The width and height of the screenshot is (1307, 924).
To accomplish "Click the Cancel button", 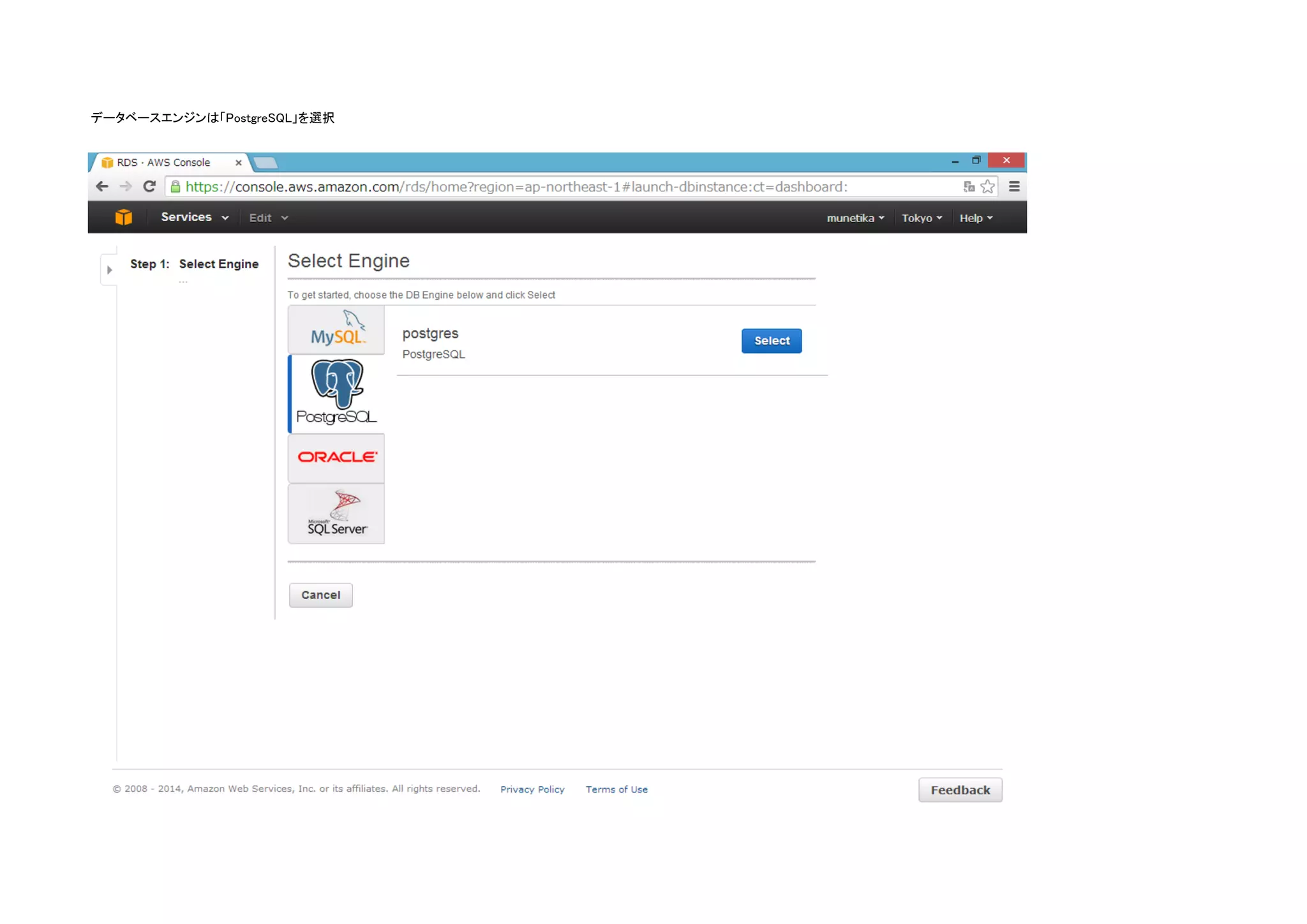I will pos(320,595).
